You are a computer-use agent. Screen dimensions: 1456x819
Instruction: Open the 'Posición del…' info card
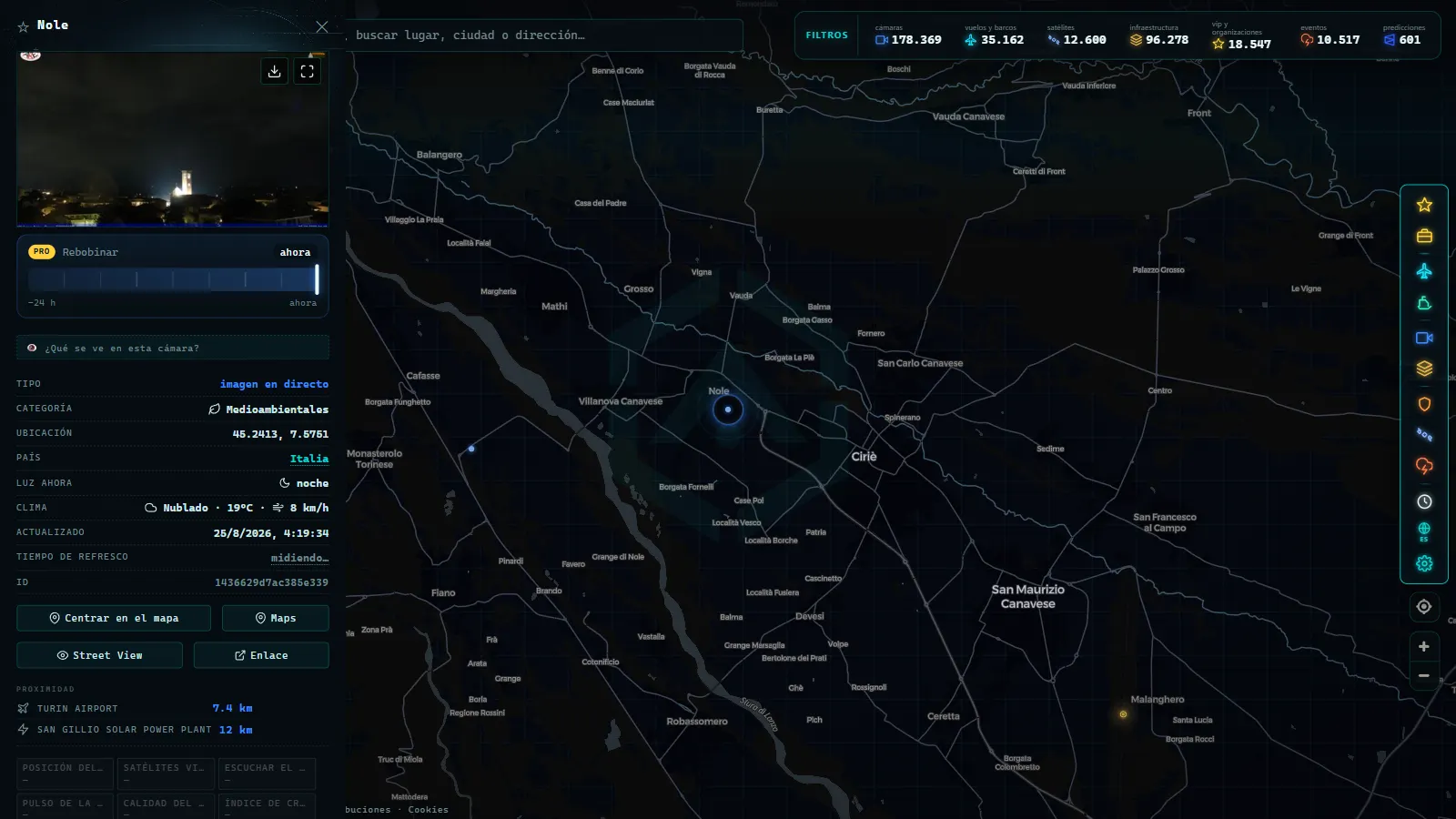(65, 773)
